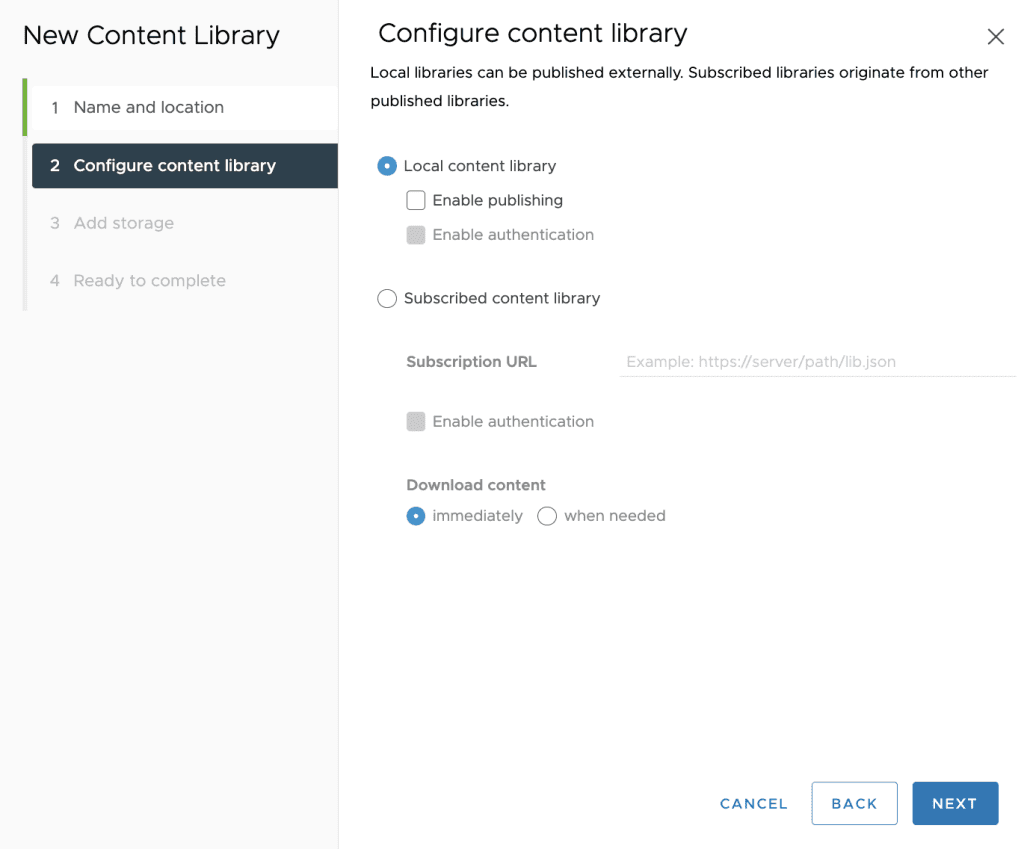Click the BACK button

[x=854, y=803]
